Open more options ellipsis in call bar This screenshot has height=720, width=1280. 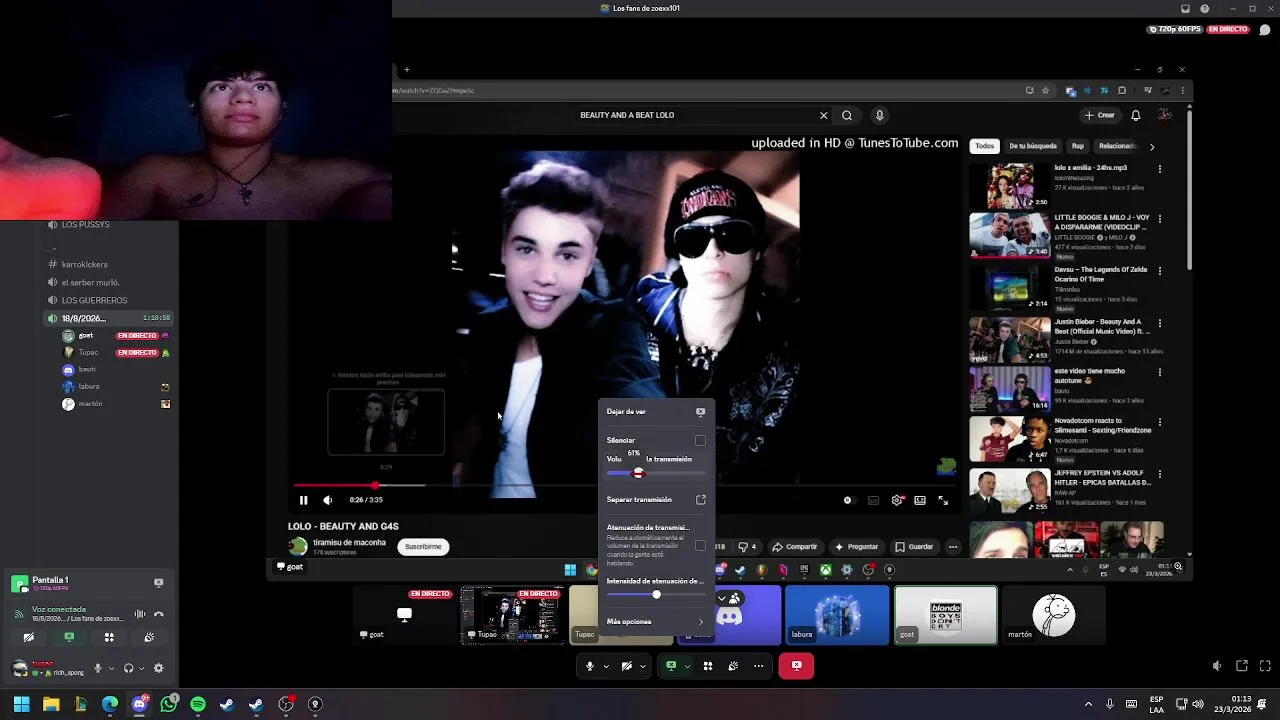click(x=758, y=666)
